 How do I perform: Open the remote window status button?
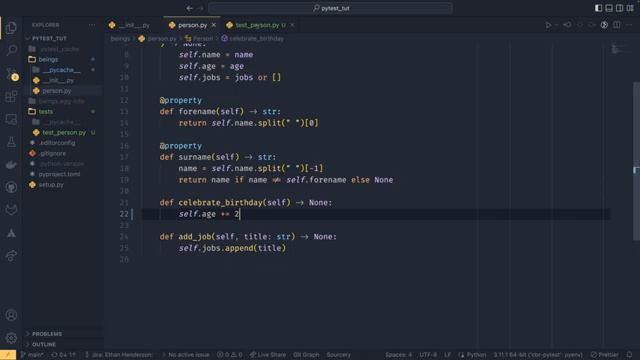tap(8, 355)
